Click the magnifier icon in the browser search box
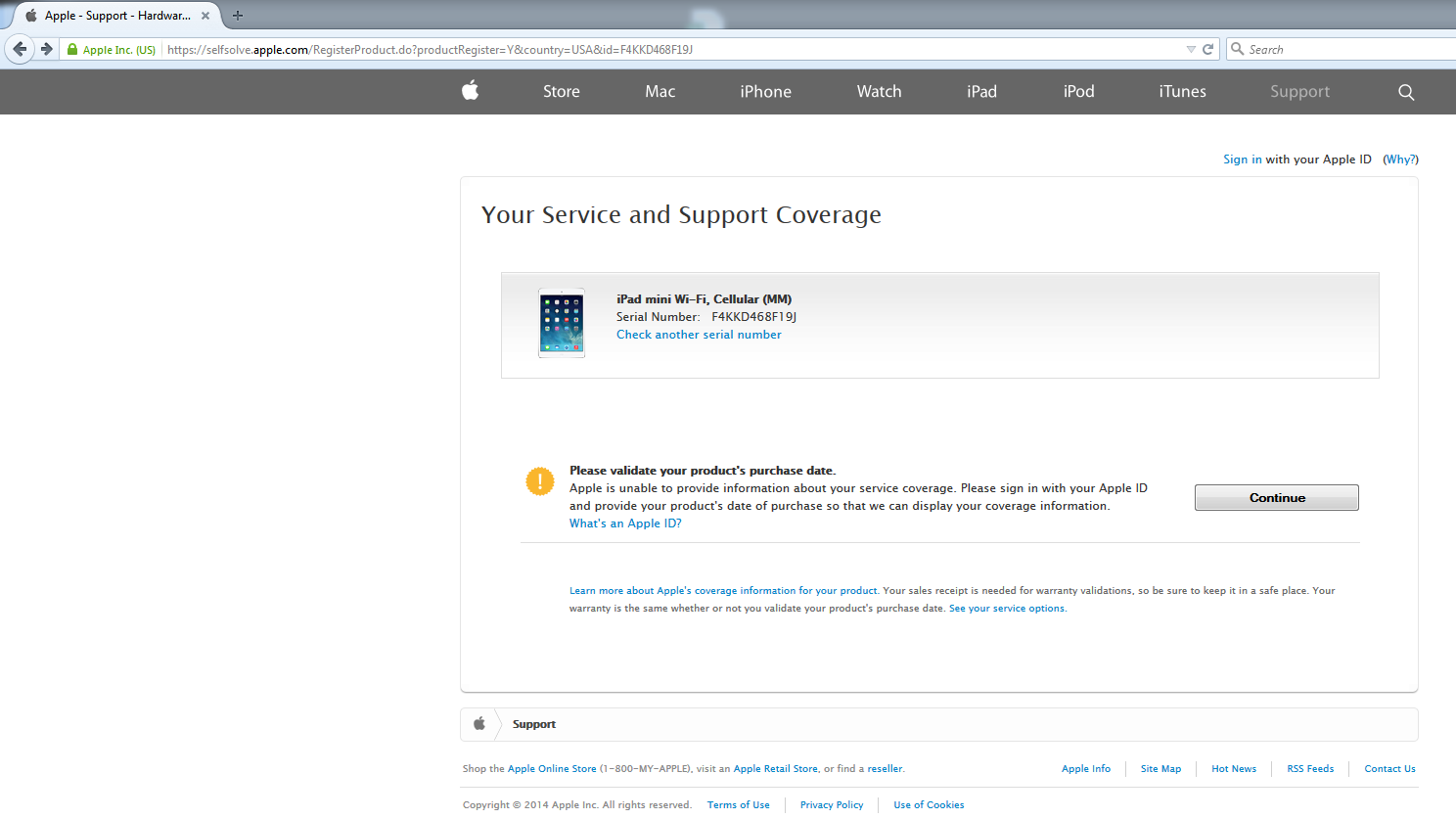Viewport: 1456px width, 819px height. (1238, 49)
